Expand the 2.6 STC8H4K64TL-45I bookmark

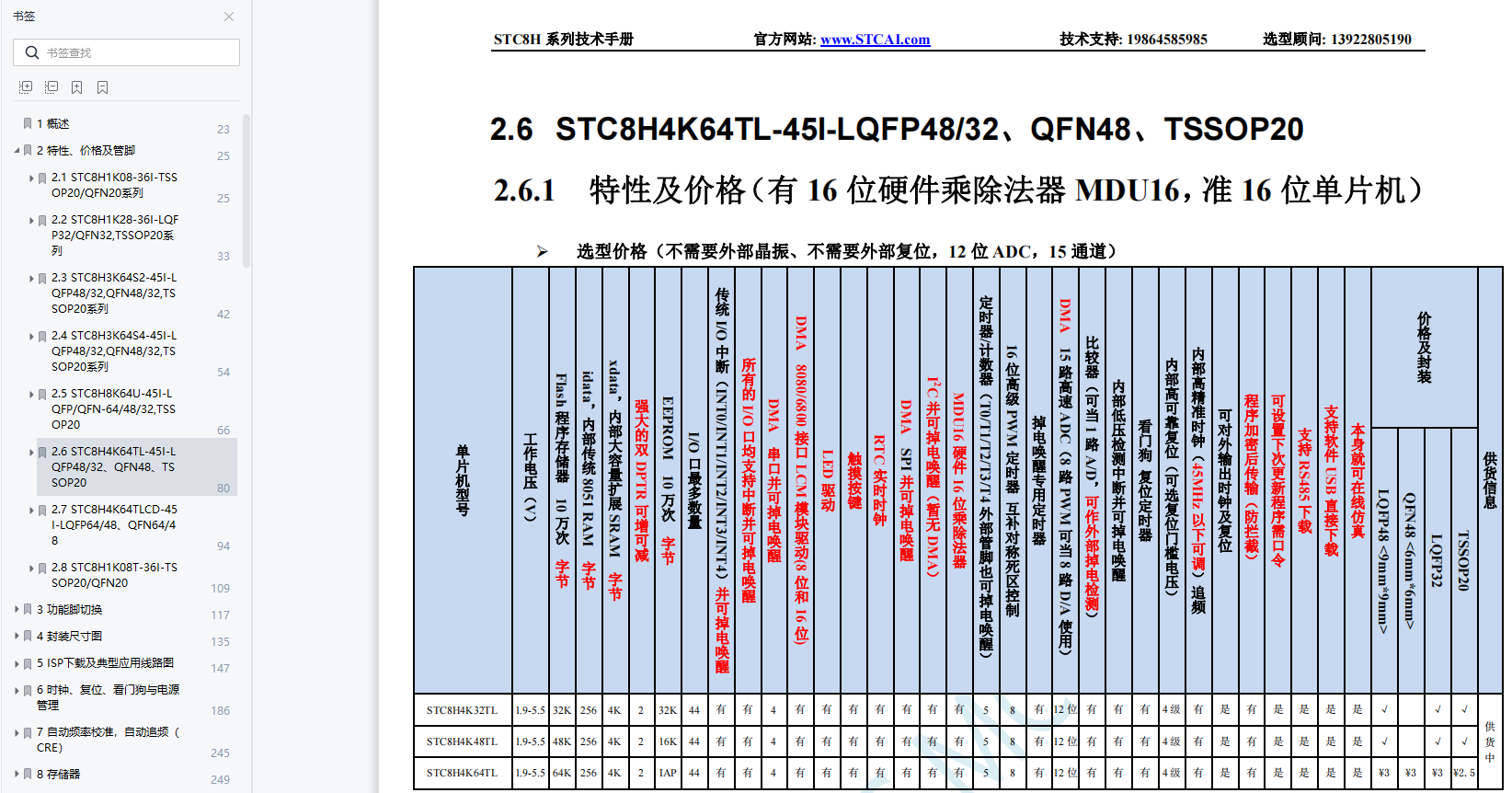coord(31,452)
